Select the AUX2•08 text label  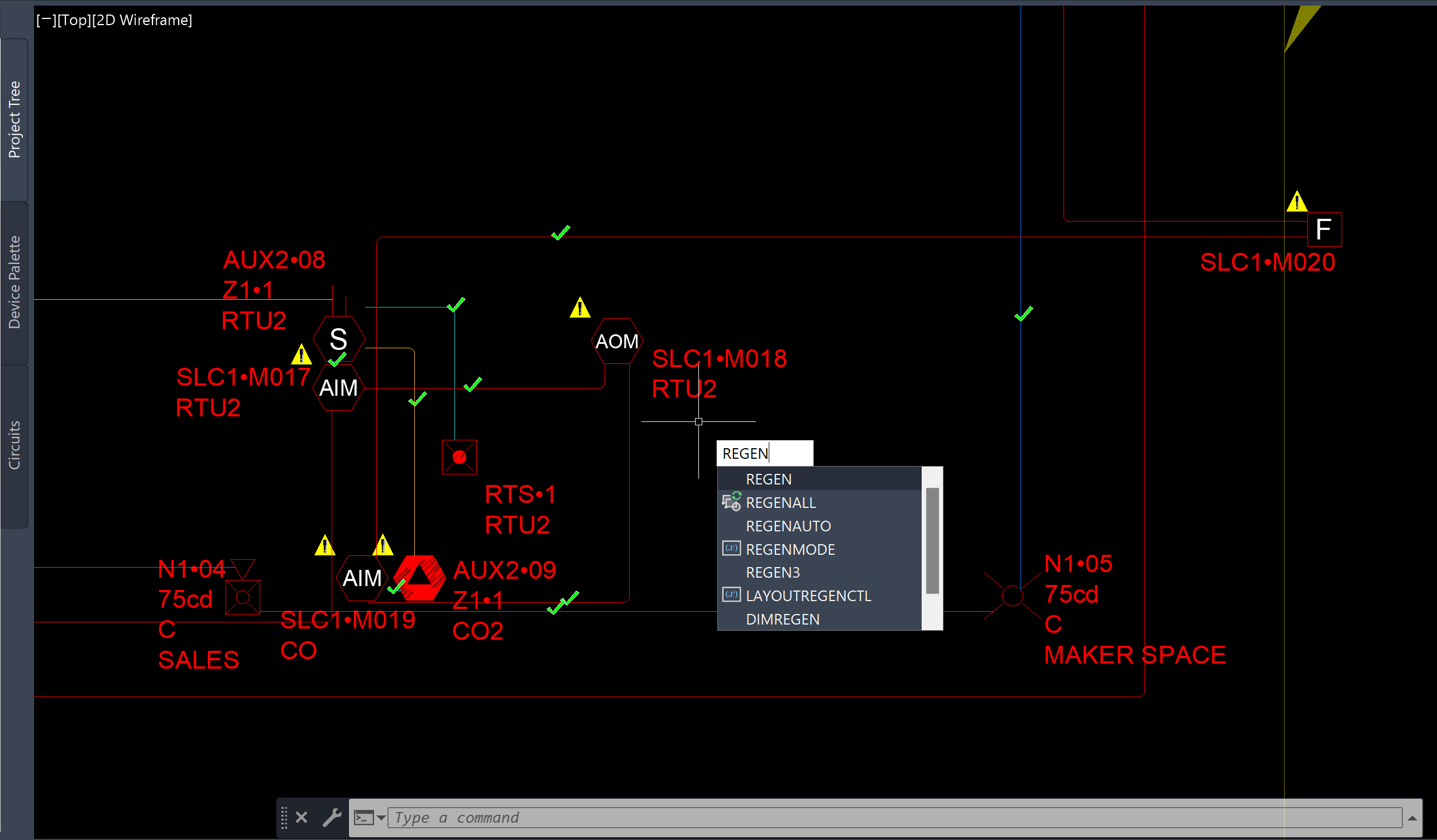274,260
